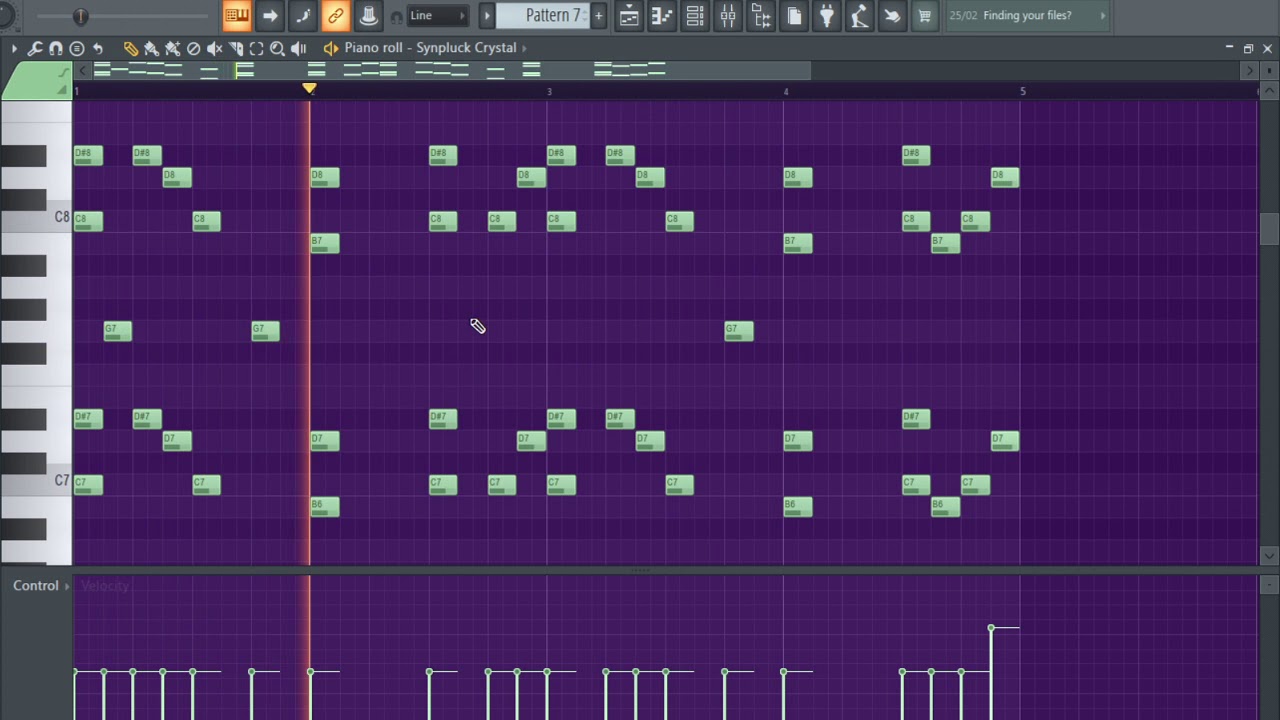
Task: Toggle the knob-shaped button beside link
Action: pos(368,15)
